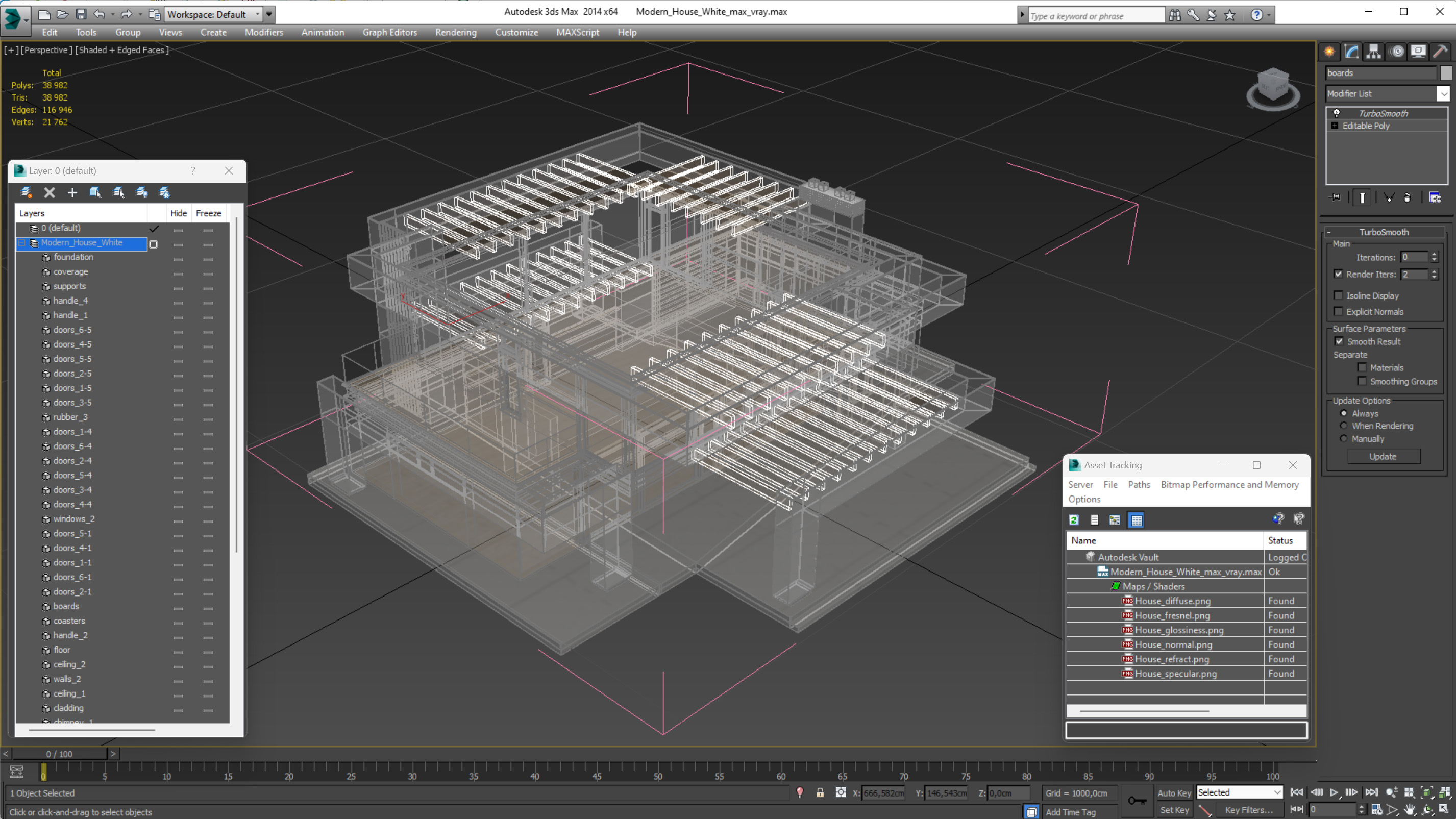Viewport: 1456px width, 819px height.
Task: Open the Rendering menu
Action: coord(456,32)
